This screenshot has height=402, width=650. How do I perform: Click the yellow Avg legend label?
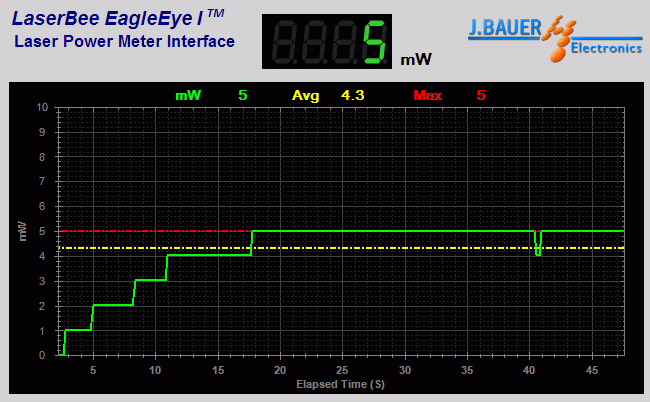pyautogui.click(x=306, y=96)
